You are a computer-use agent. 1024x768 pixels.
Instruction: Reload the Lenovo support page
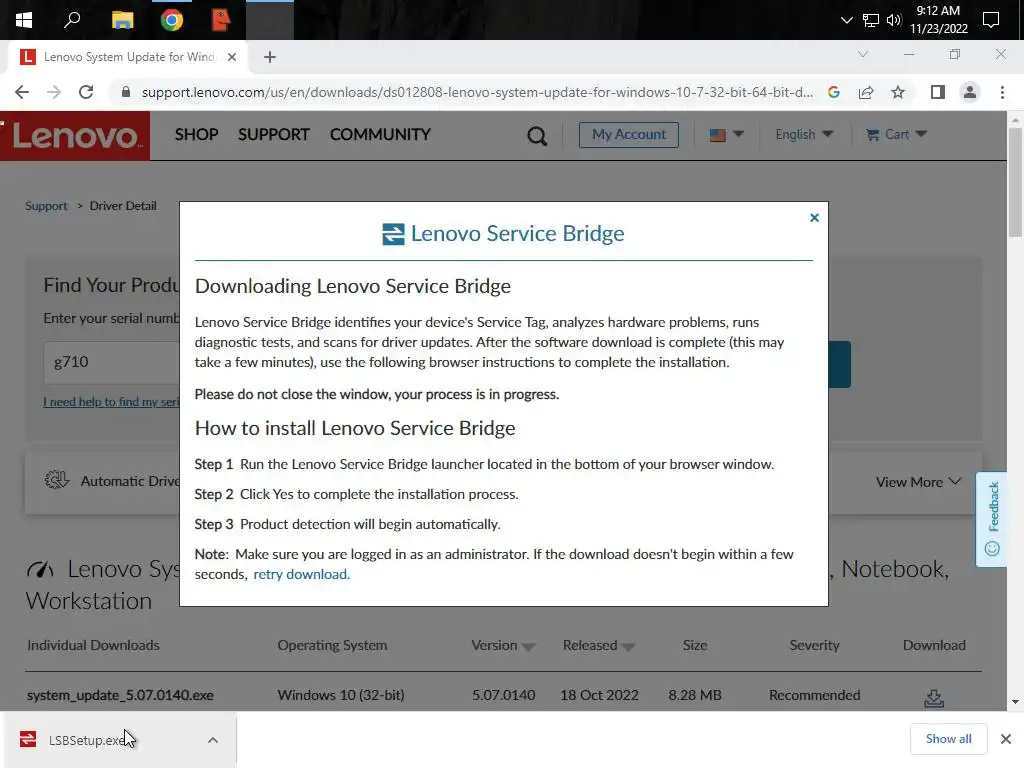[86, 92]
